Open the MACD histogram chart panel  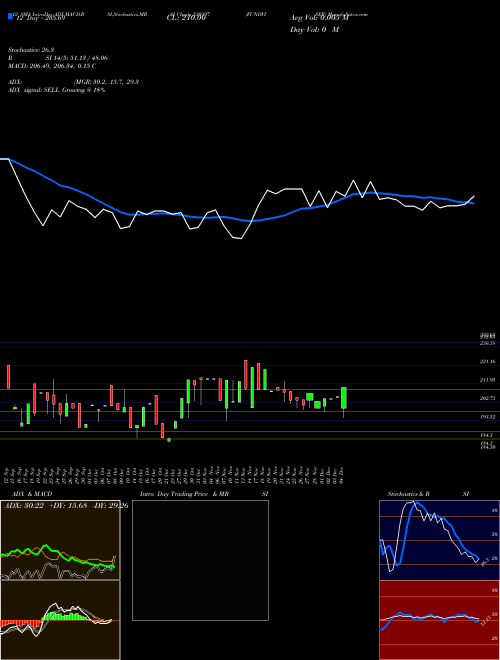[60, 620]
